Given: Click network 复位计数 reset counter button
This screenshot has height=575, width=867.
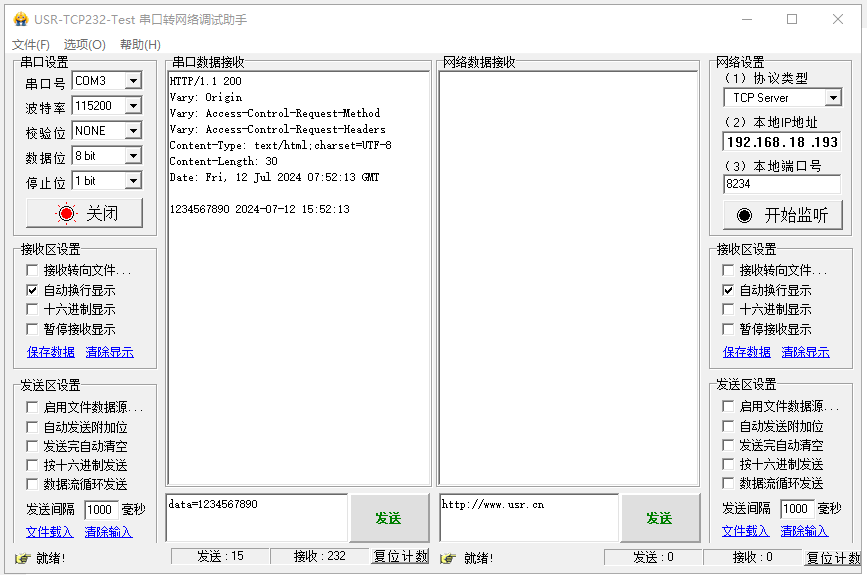Looking at the screenshot, I should [x=833, y=557].
